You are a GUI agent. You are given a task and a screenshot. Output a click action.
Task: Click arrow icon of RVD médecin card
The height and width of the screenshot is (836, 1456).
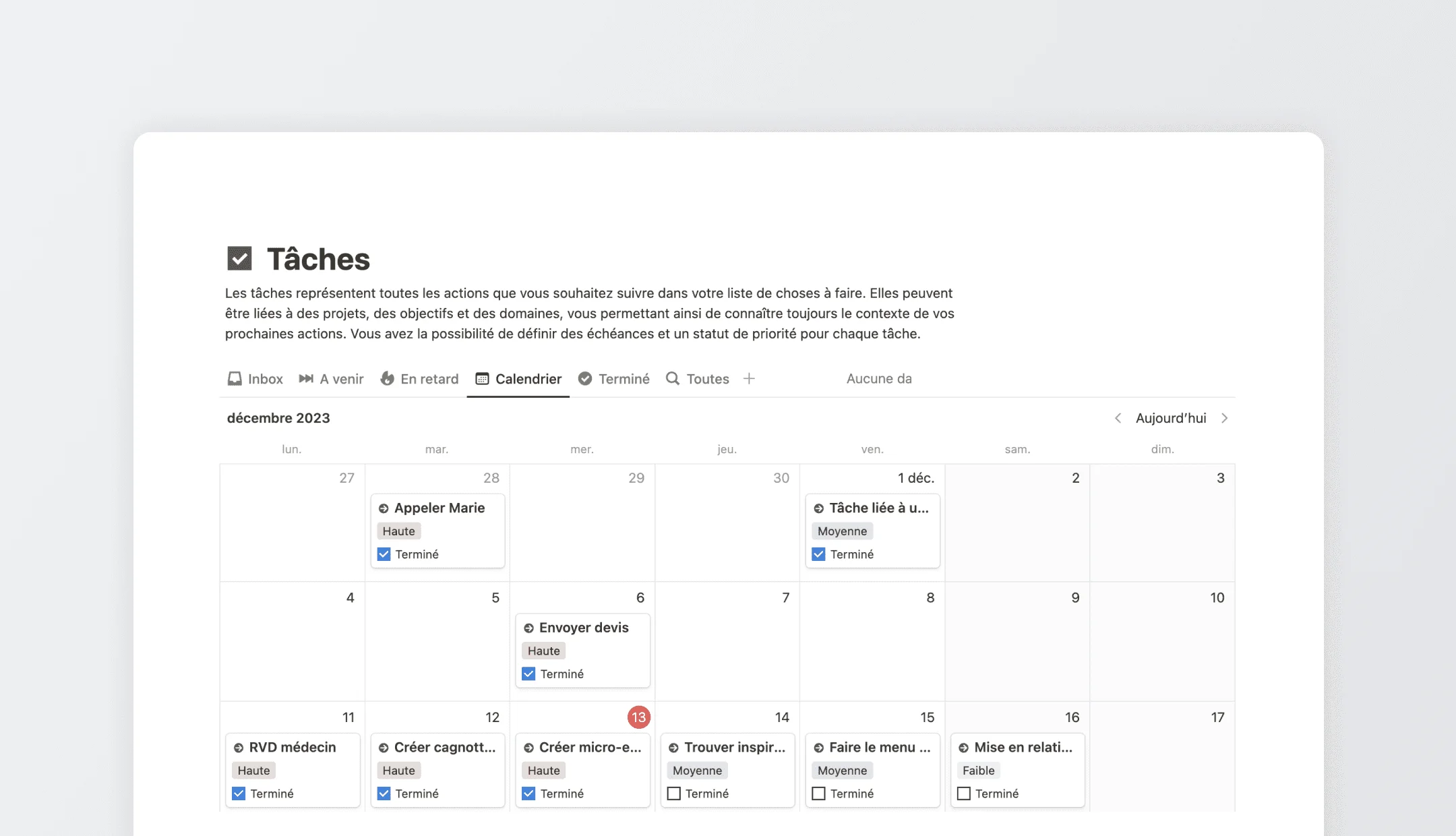click(x=239, y=748)
